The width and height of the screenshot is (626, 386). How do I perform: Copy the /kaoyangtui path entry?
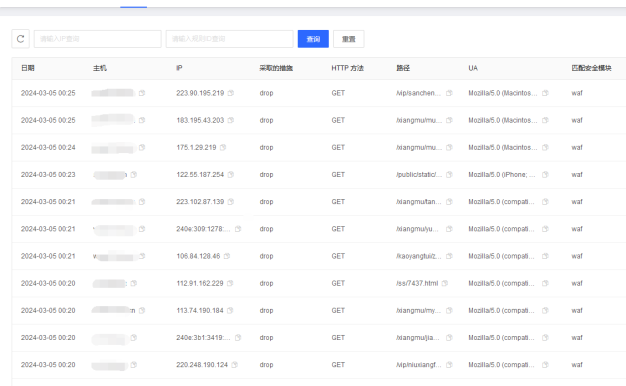(449, 256)
